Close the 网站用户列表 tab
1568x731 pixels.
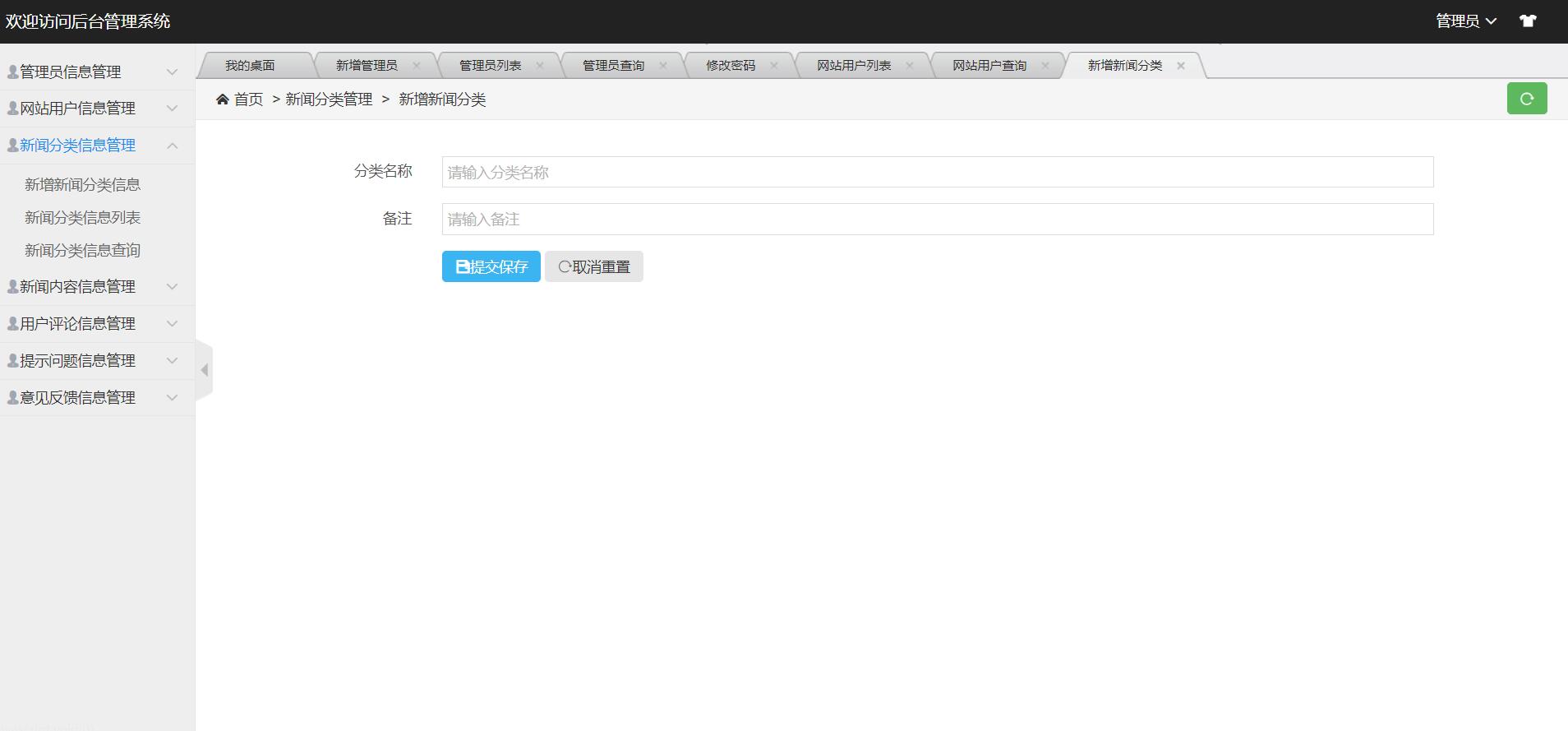tap(910, 66)
